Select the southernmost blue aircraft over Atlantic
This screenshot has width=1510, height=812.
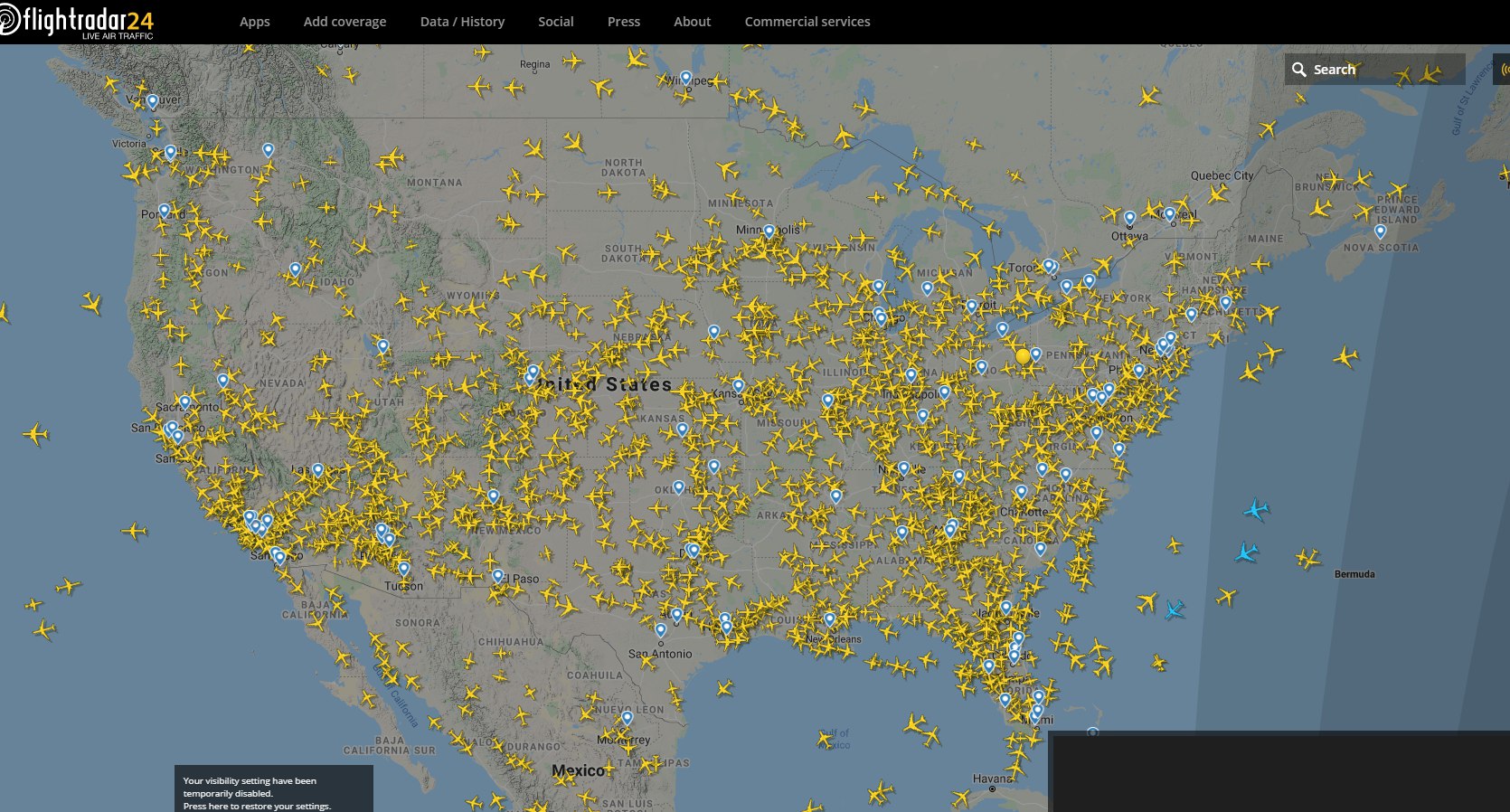(x=1175, y=610)
